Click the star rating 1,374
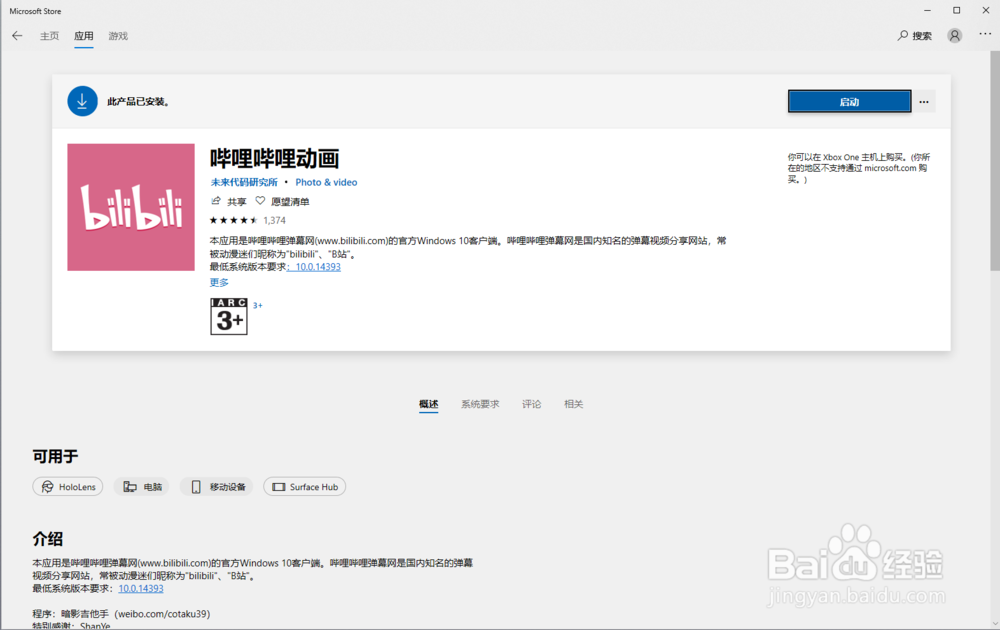Viewport: 1000px width, 630px height. tap(247, 220)
